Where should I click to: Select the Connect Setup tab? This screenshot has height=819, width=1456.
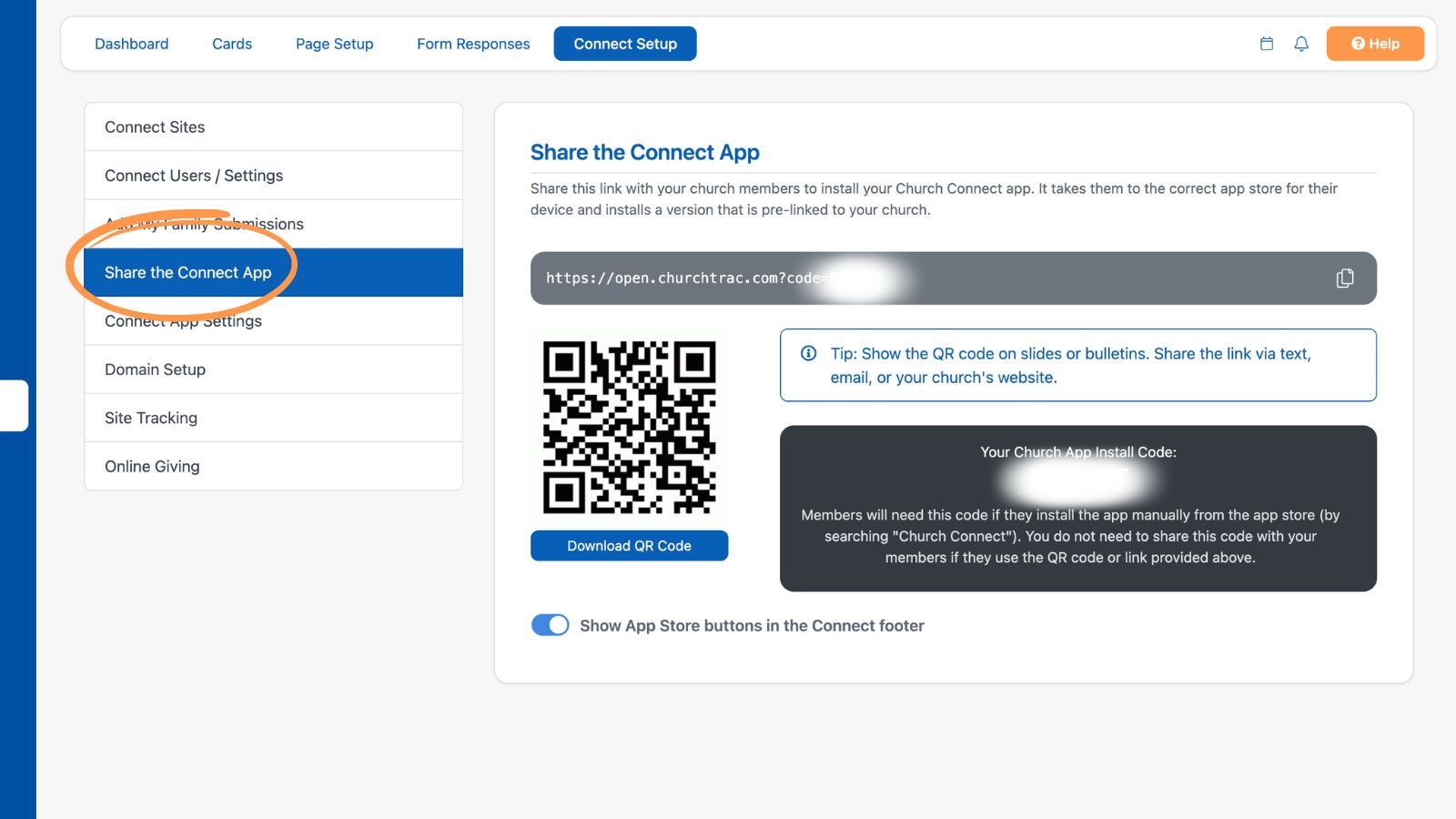[625, 44]
